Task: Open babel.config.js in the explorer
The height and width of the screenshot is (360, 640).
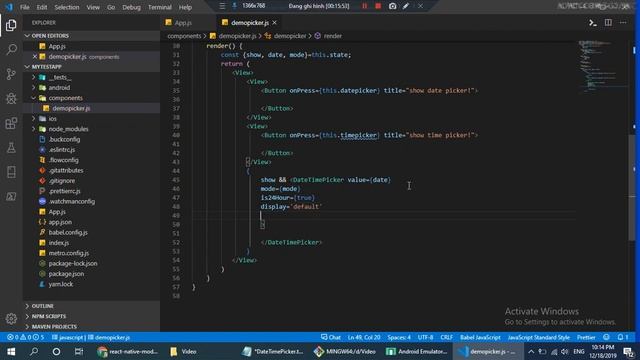Action: click(x=68, y=232)
